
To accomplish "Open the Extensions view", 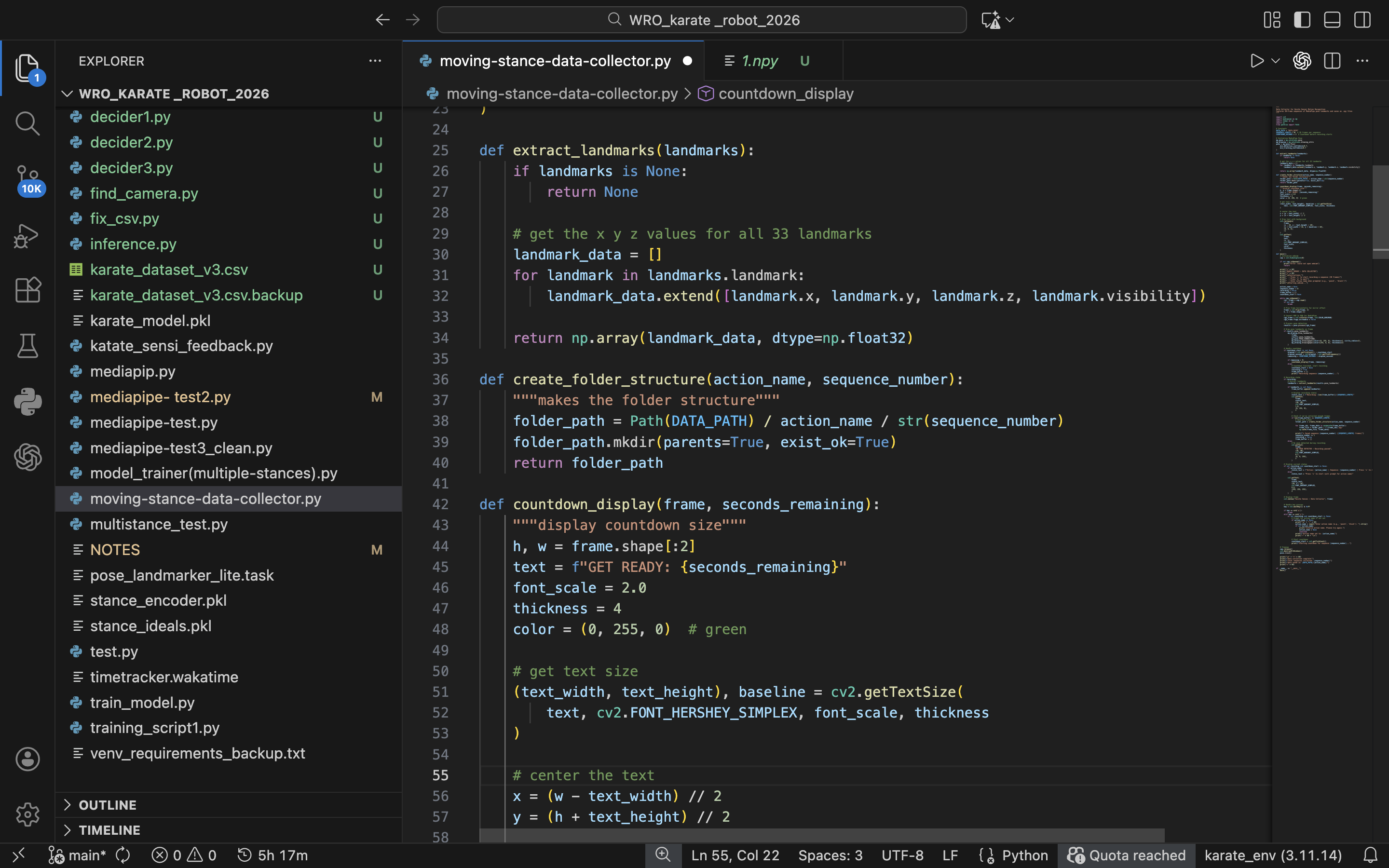I will coord(27,290).
